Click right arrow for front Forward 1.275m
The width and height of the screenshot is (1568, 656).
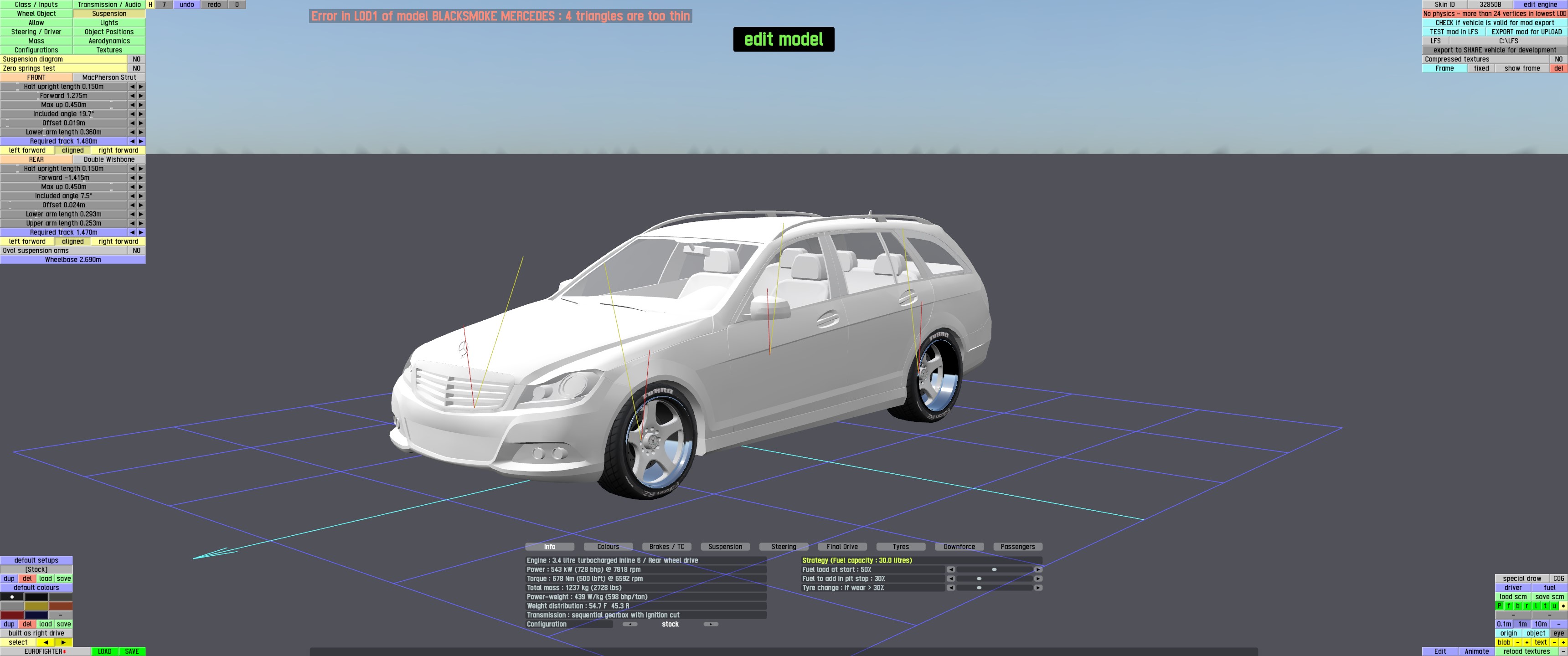(140, 96)
